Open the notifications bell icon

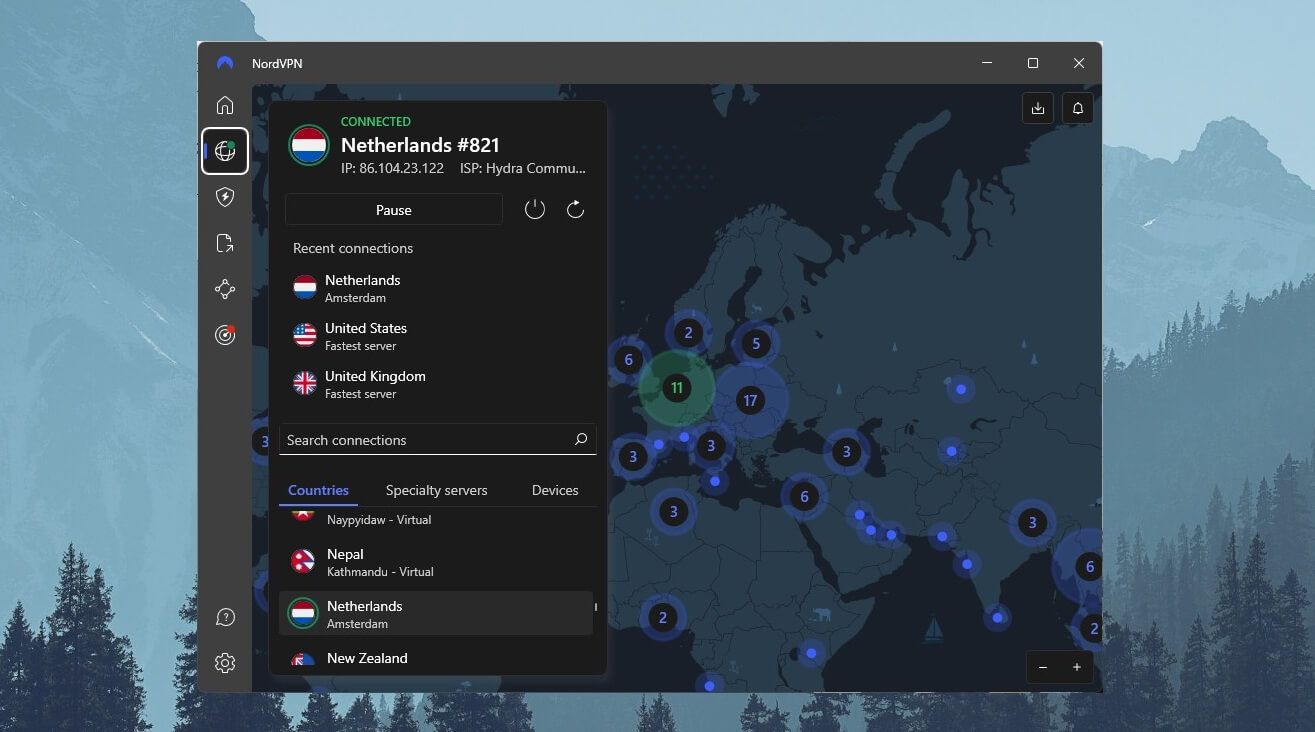point(1078,108)
